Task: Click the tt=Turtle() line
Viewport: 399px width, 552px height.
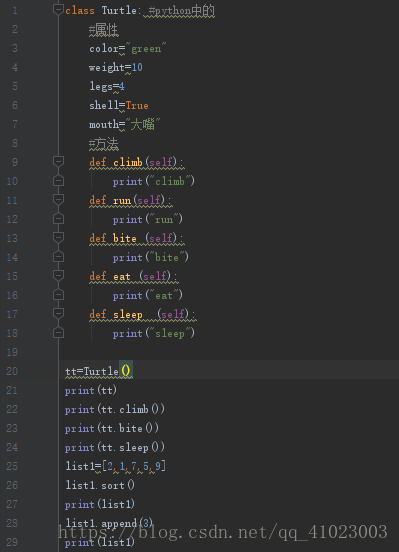Action: 99,371
